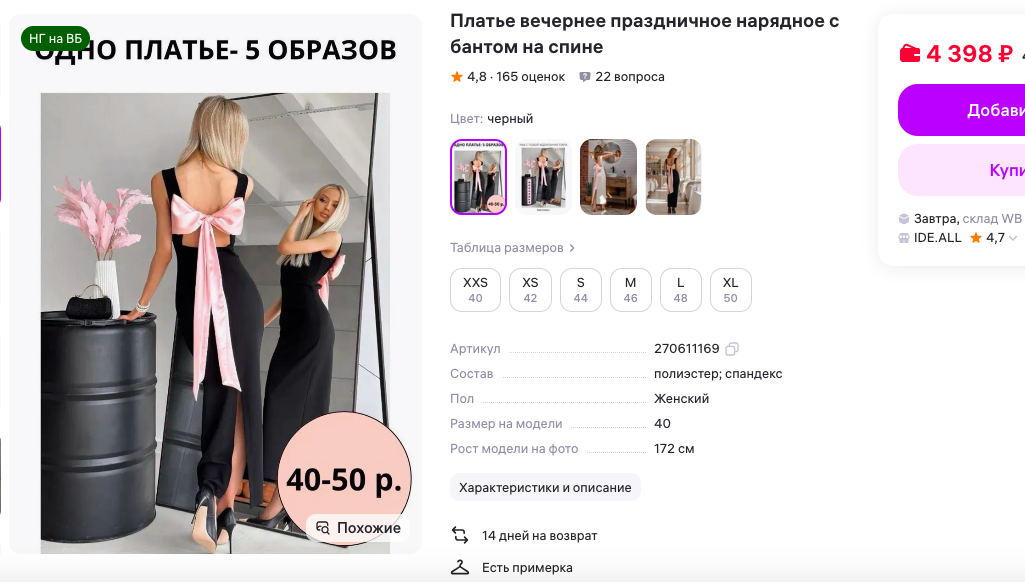Select the fourth dress thumbnail
This screenshot has width=1025, height=582.
673,177
